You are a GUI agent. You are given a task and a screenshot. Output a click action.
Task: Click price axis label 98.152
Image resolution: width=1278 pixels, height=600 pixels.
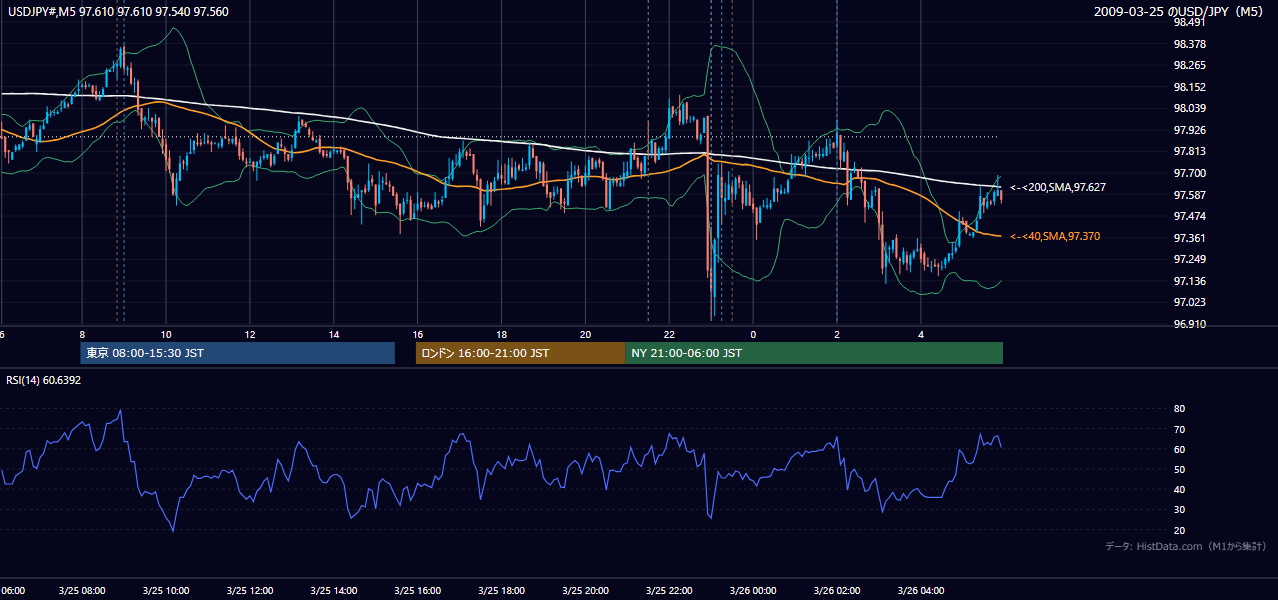(x=1189, y=87)
